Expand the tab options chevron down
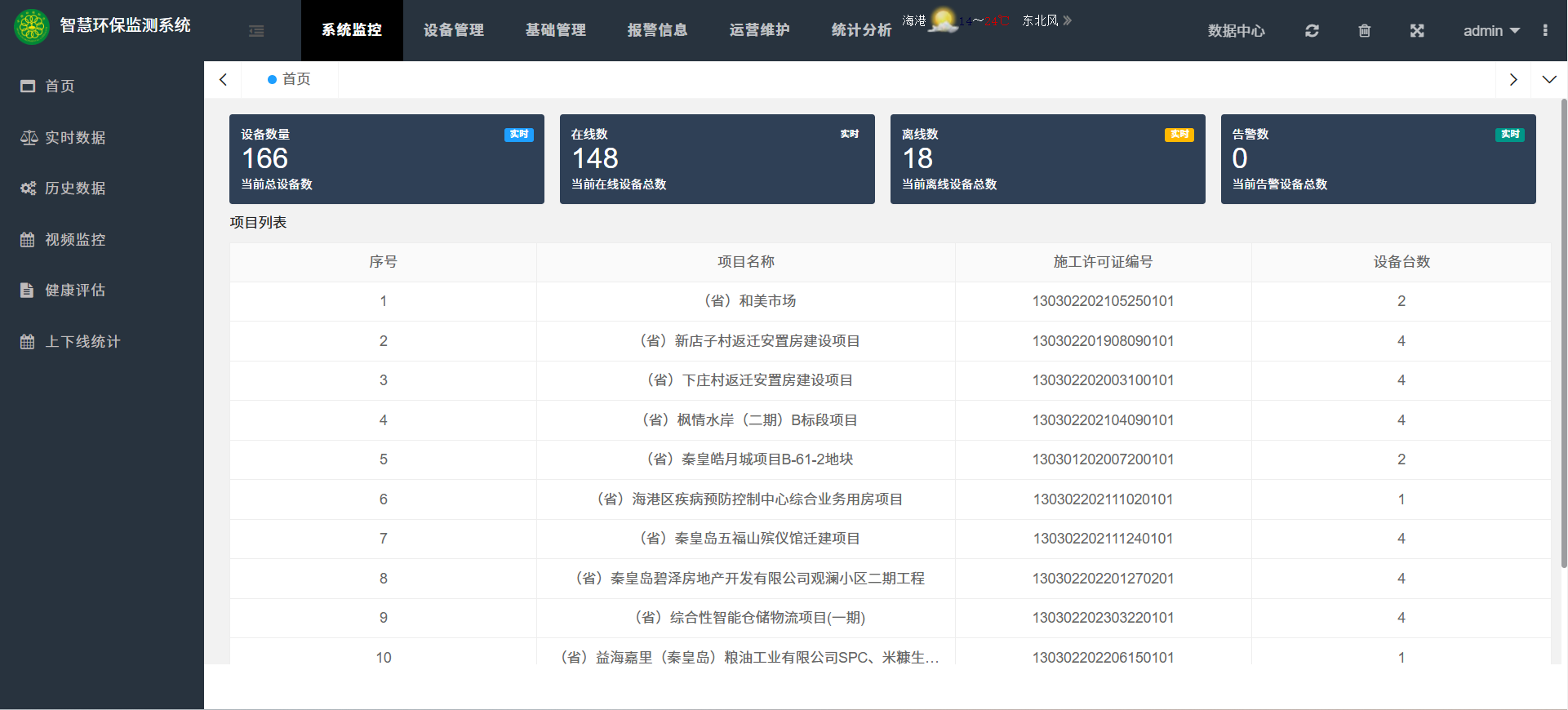1568x710 pixels. coord(1548,80)
